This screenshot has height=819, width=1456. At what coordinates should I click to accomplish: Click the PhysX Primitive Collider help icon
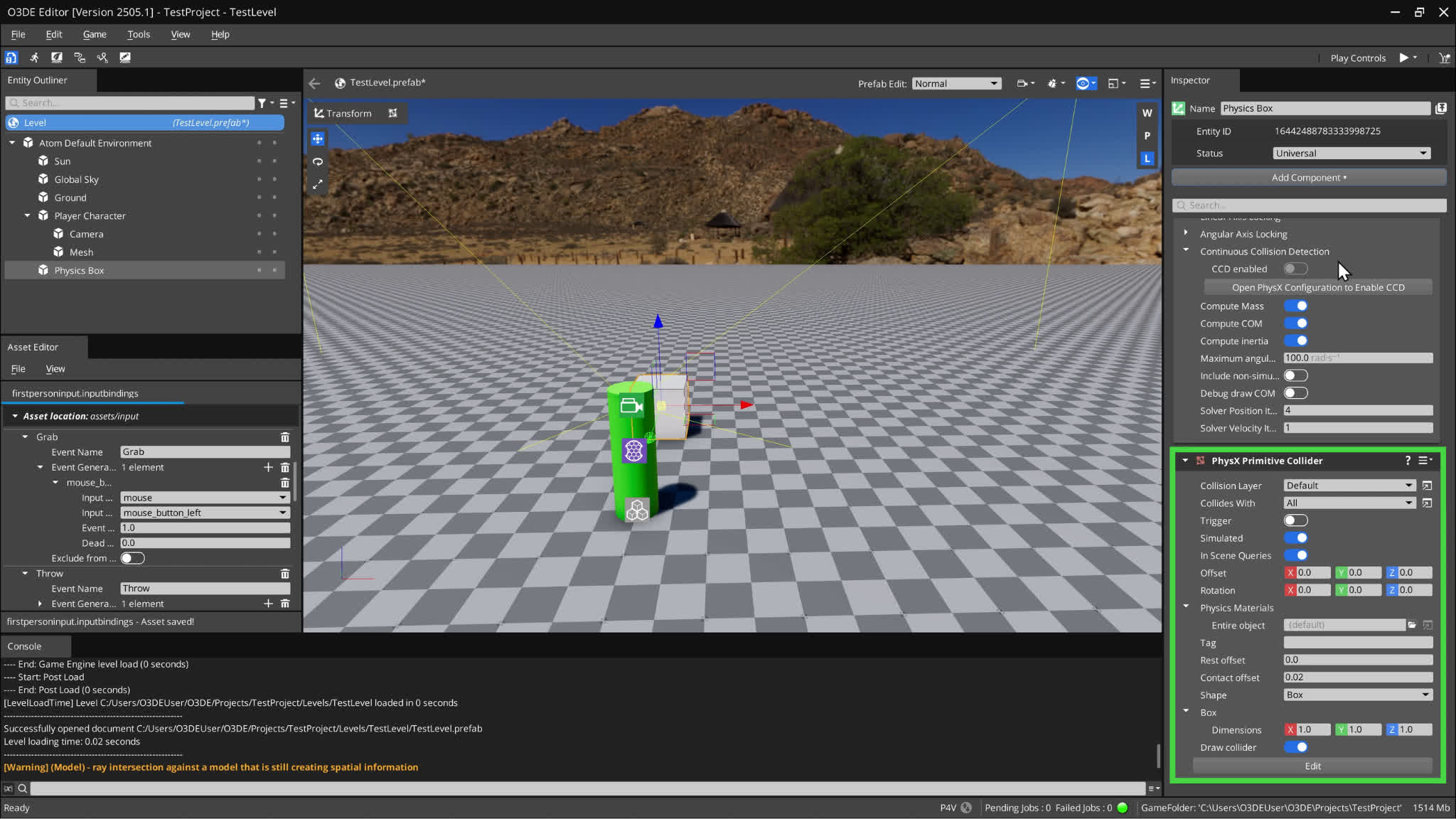1408,461
